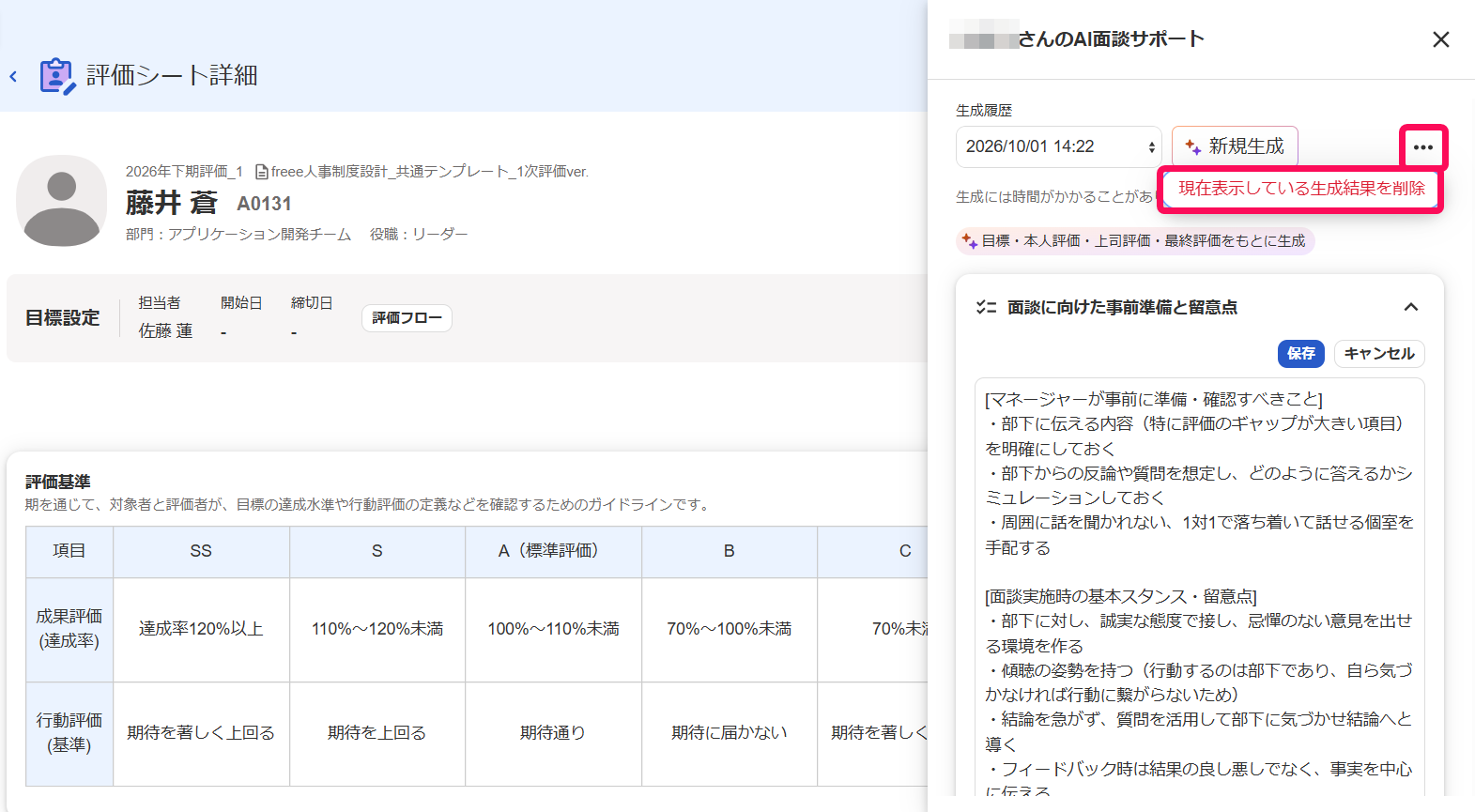Click the 2026年下期評価_1 period label
The image size is (1475, 812).
pos(184,172)
